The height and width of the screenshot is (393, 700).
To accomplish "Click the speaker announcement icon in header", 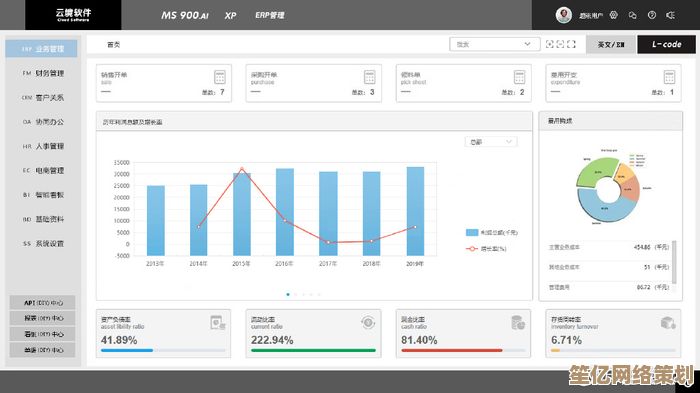I will (671, 15).
